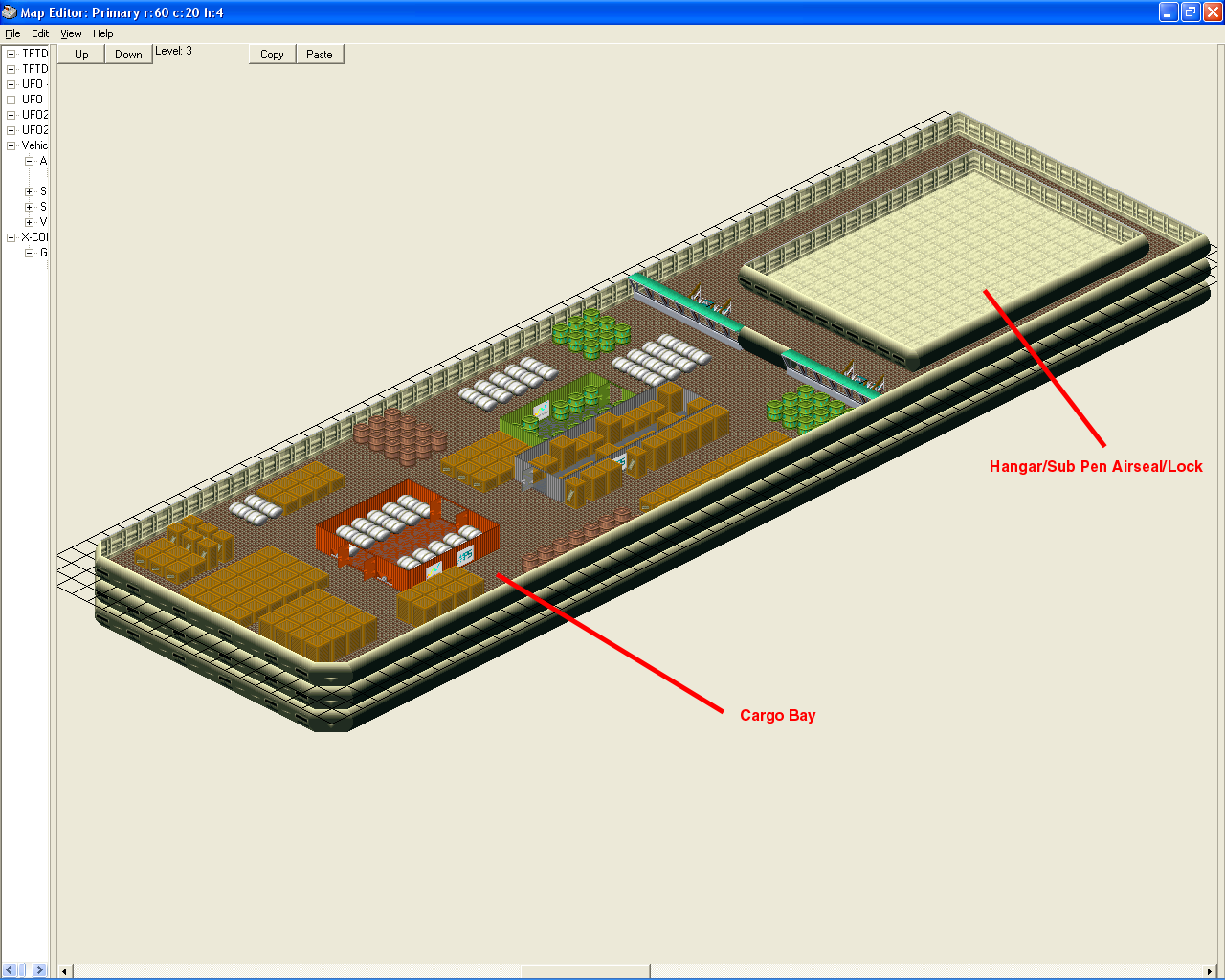1225x980 pixels.
Task: Click the Up level button
Action: tap(81, 55)
